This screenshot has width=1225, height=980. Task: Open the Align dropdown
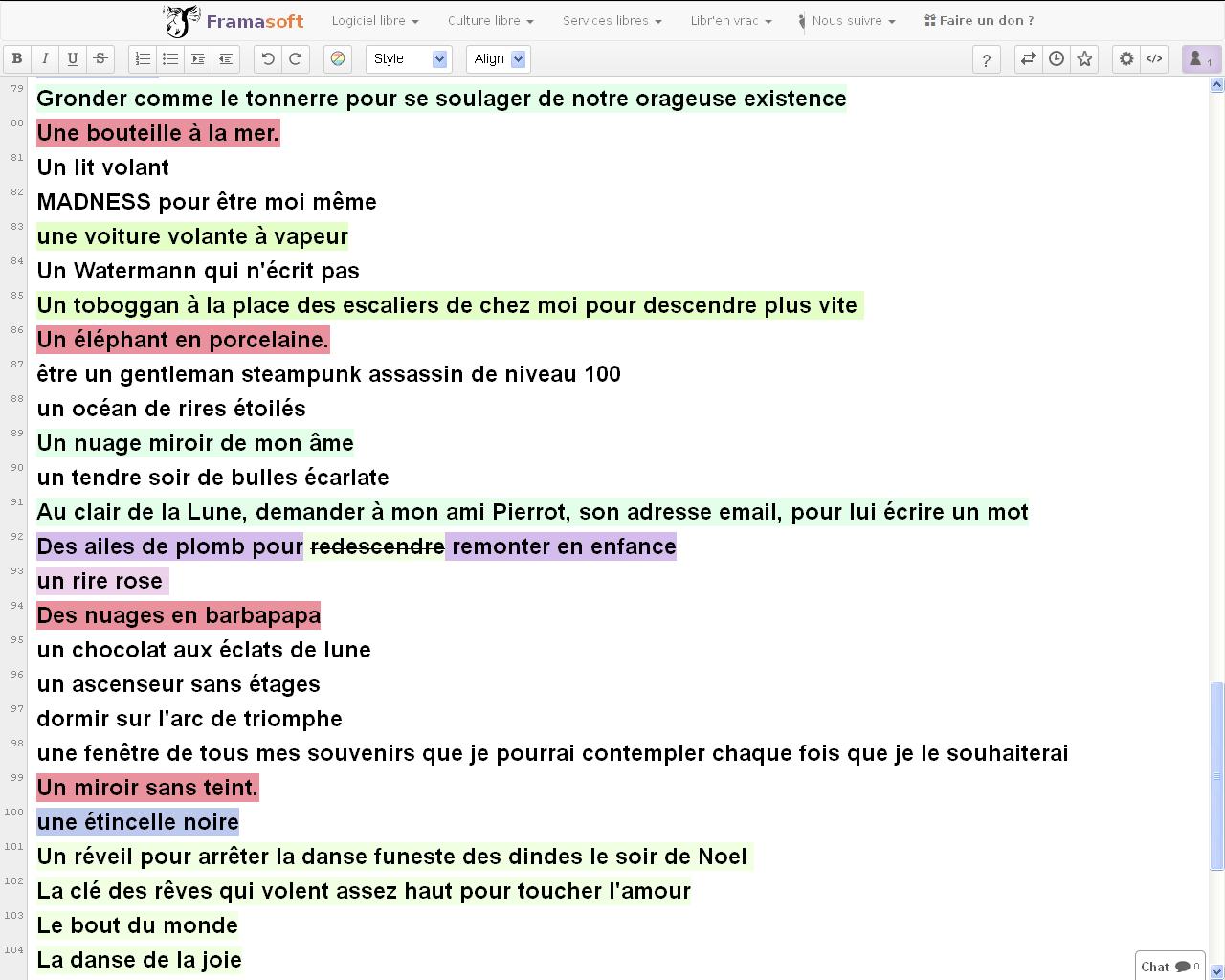(x=497, y=59)
